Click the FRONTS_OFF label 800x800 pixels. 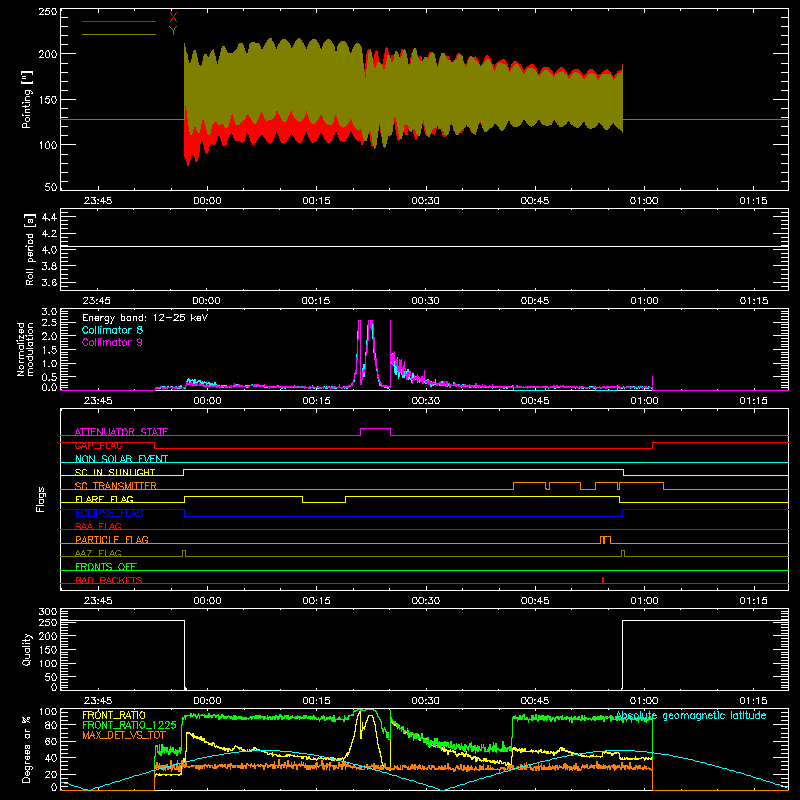(x=106, y=566)
